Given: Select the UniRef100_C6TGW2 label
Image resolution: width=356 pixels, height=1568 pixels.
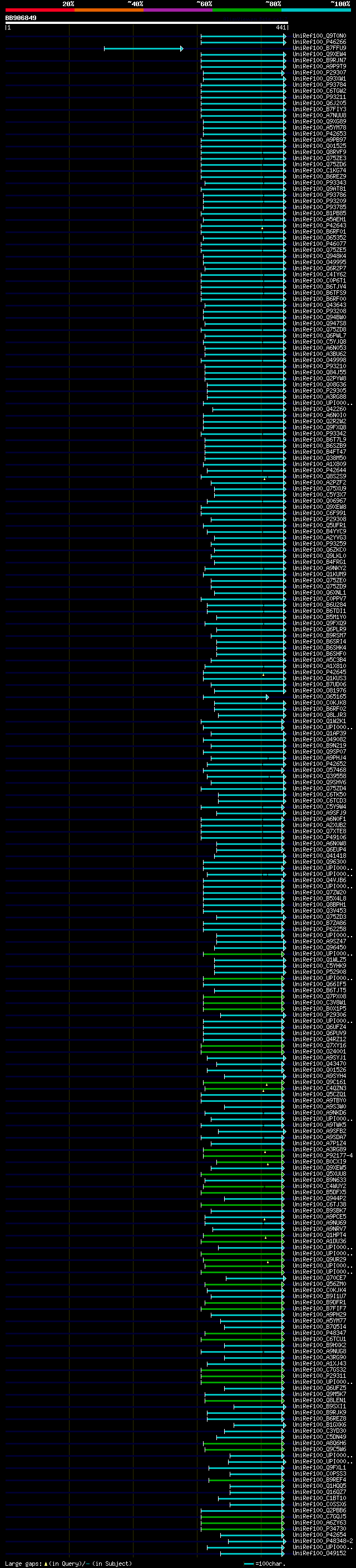Looking at the screenshot, I should tap(319, 91).
